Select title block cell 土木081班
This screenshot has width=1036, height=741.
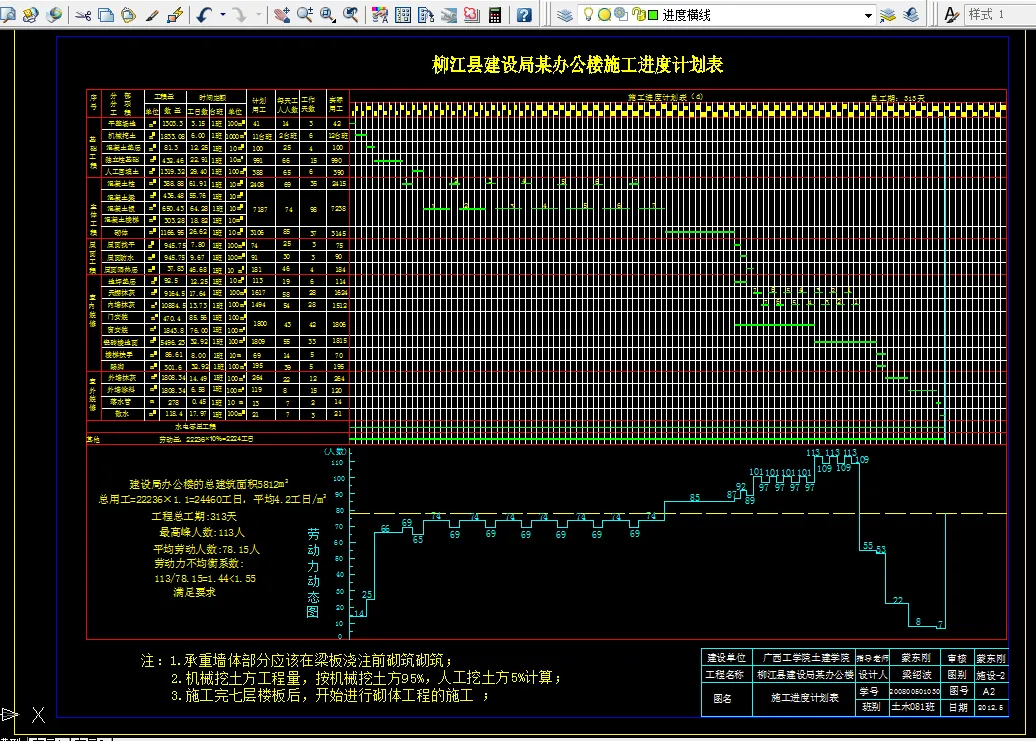pyautogui.click(x=914, y=707)
